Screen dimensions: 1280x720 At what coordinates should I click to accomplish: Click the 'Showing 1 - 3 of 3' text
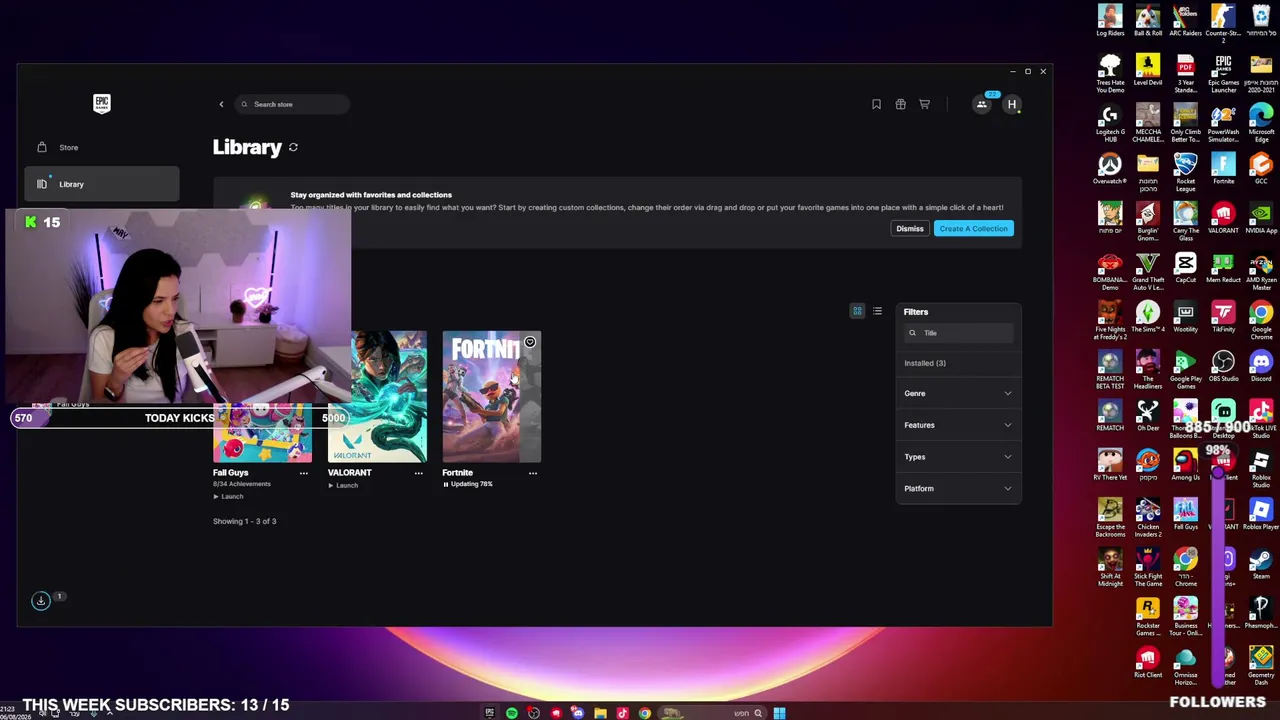[244, 521]
